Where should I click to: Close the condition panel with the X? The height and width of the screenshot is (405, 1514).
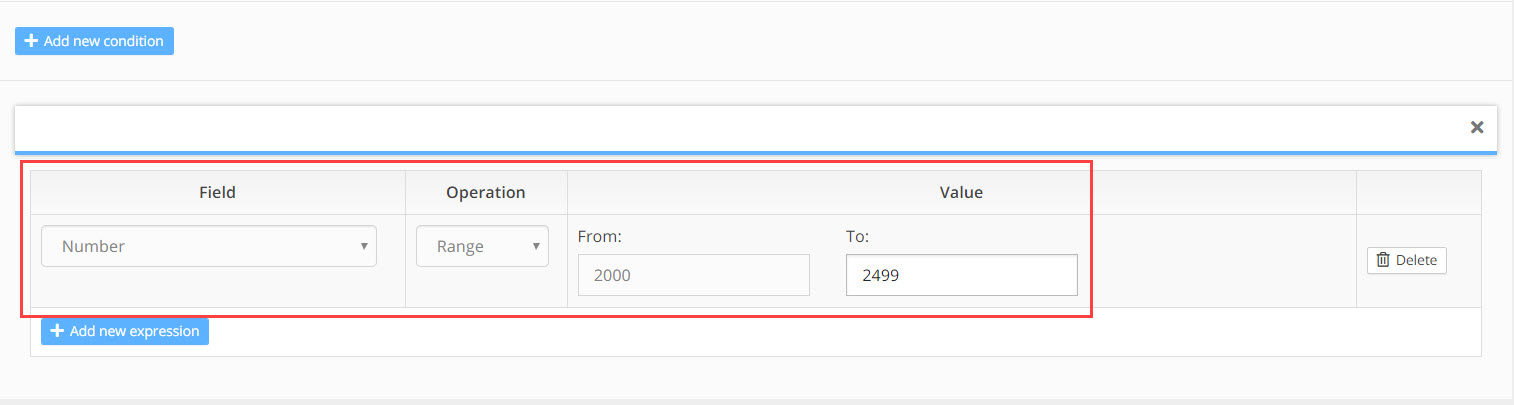pyautogui.click(x=1477, y=127)
